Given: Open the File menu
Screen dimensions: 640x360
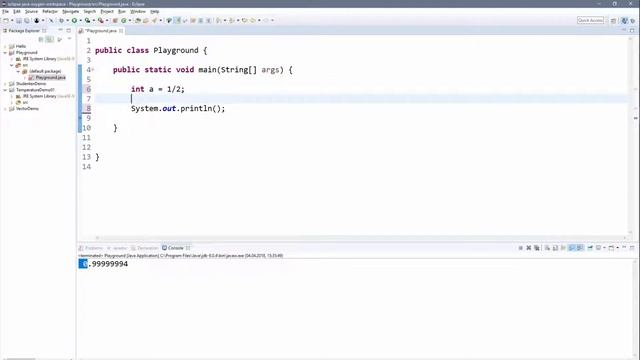Looking at the screenshot, I should tap(5, 11).
